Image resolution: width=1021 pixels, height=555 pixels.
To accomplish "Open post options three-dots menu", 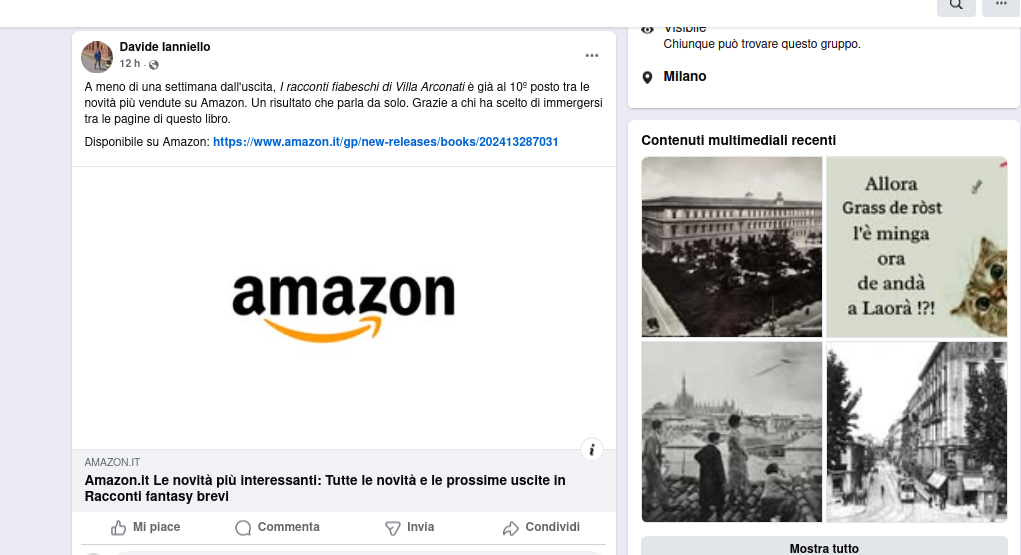I will click(x=592, y=55).
